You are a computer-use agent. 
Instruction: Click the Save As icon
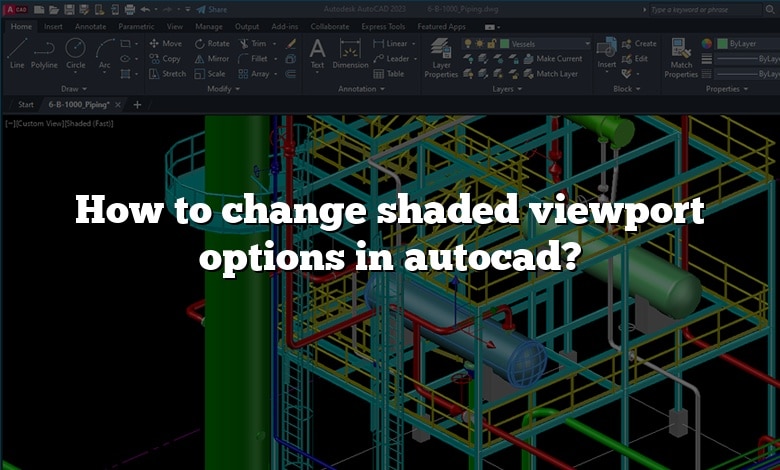point(84,9)
